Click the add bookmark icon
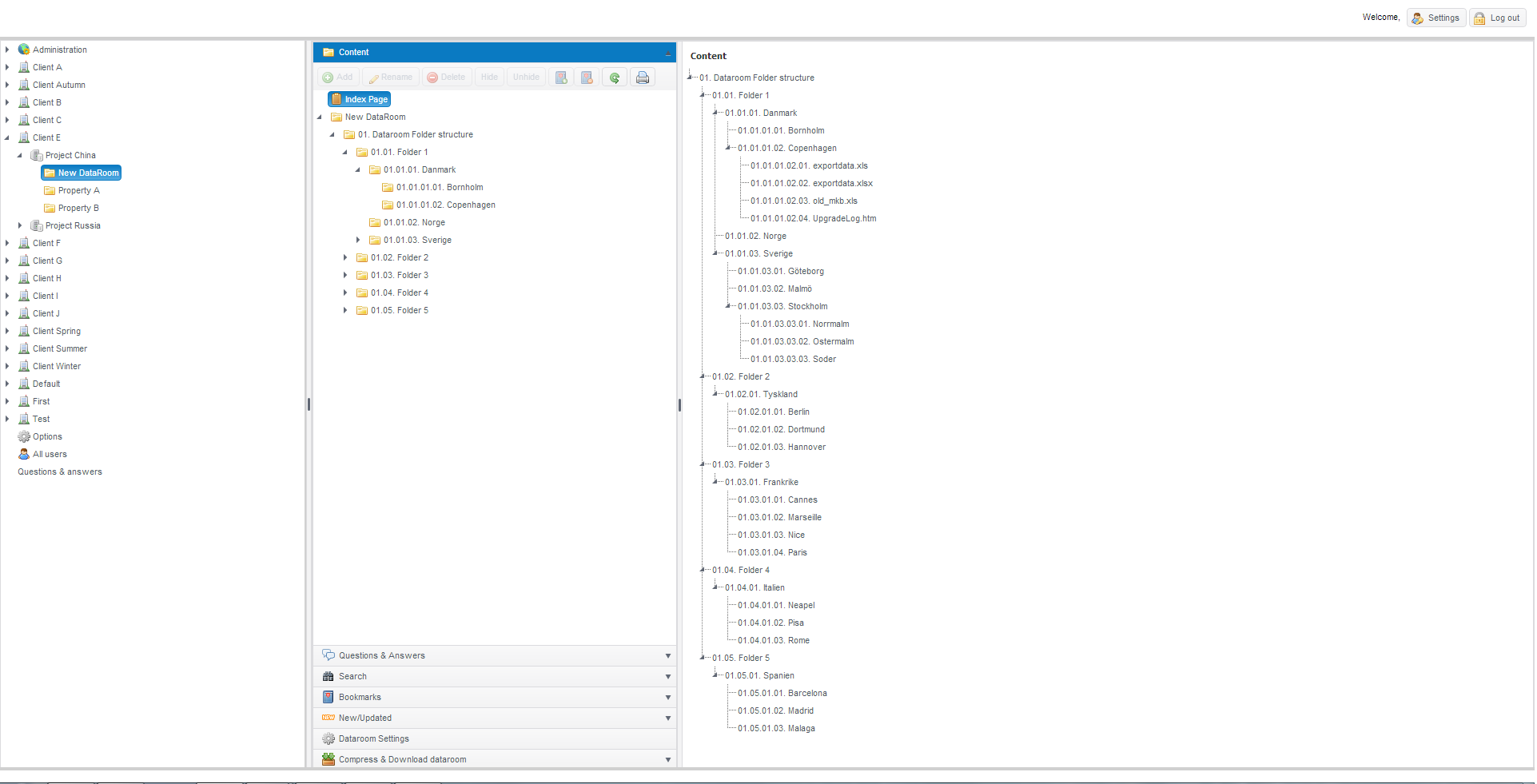 point(561,78)
